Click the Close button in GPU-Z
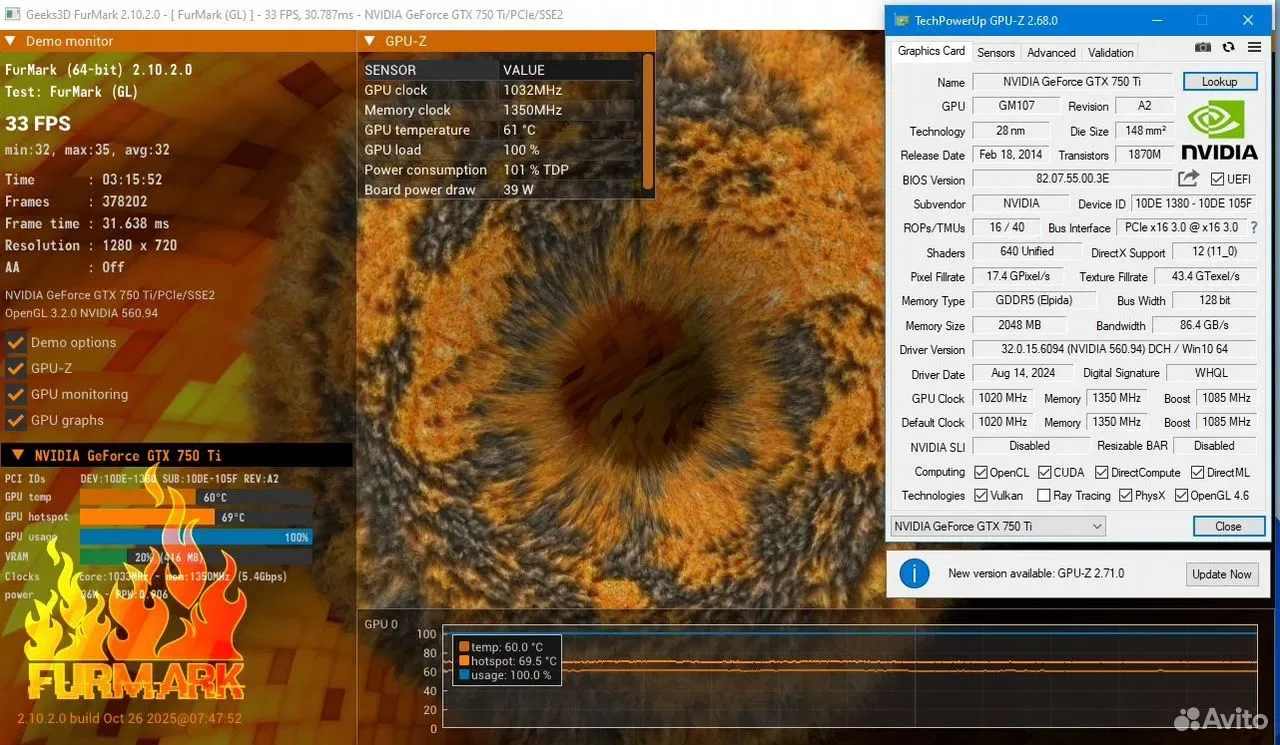 pos(1228,526)
